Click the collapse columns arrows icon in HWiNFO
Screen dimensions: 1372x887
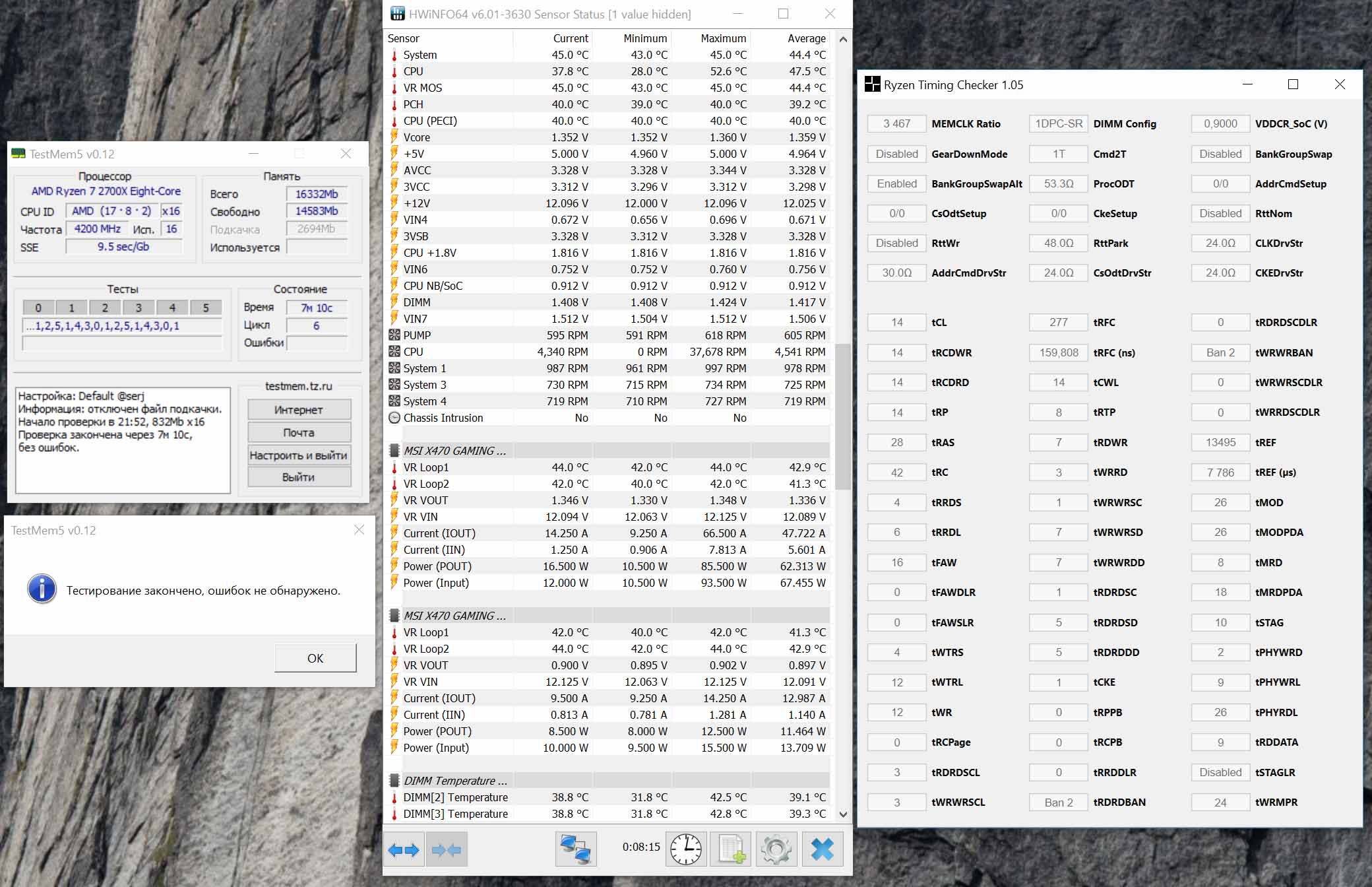447,849
